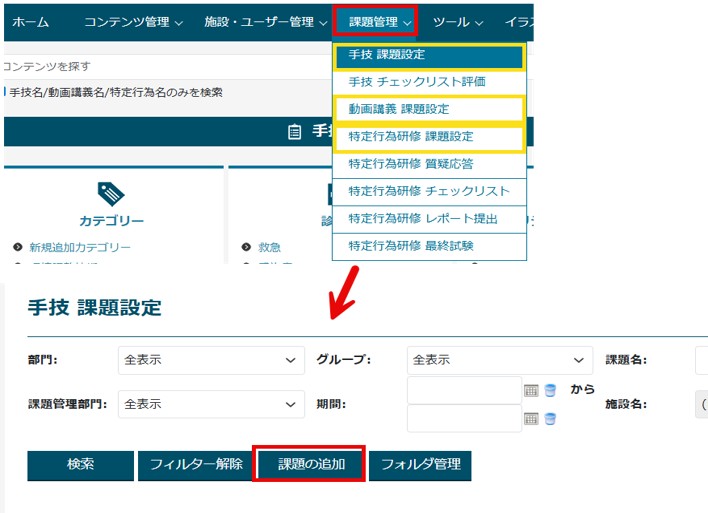This screenshot has width=708, height=513.
Task: Open the calendar picker for period end date
Action: [531, 419]
